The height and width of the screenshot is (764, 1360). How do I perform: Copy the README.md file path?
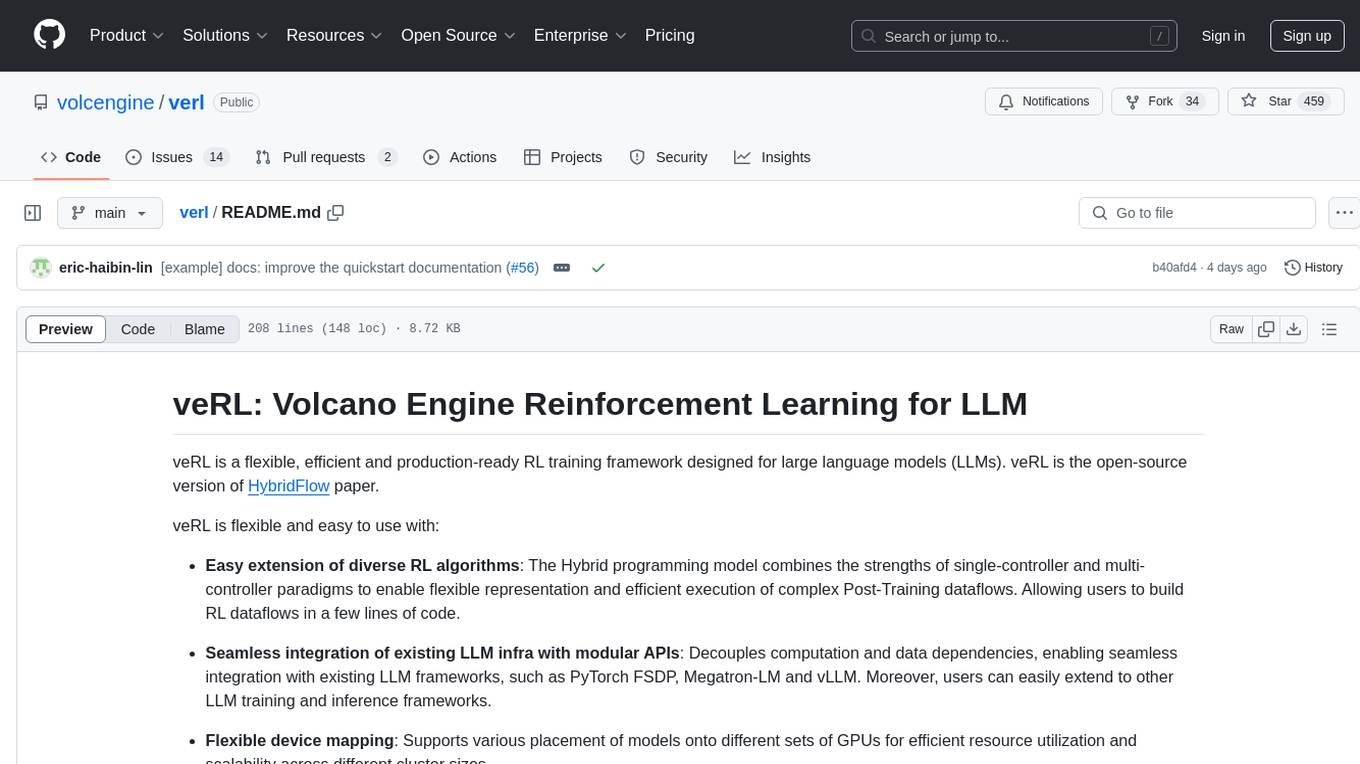click(x=336, y=213)
